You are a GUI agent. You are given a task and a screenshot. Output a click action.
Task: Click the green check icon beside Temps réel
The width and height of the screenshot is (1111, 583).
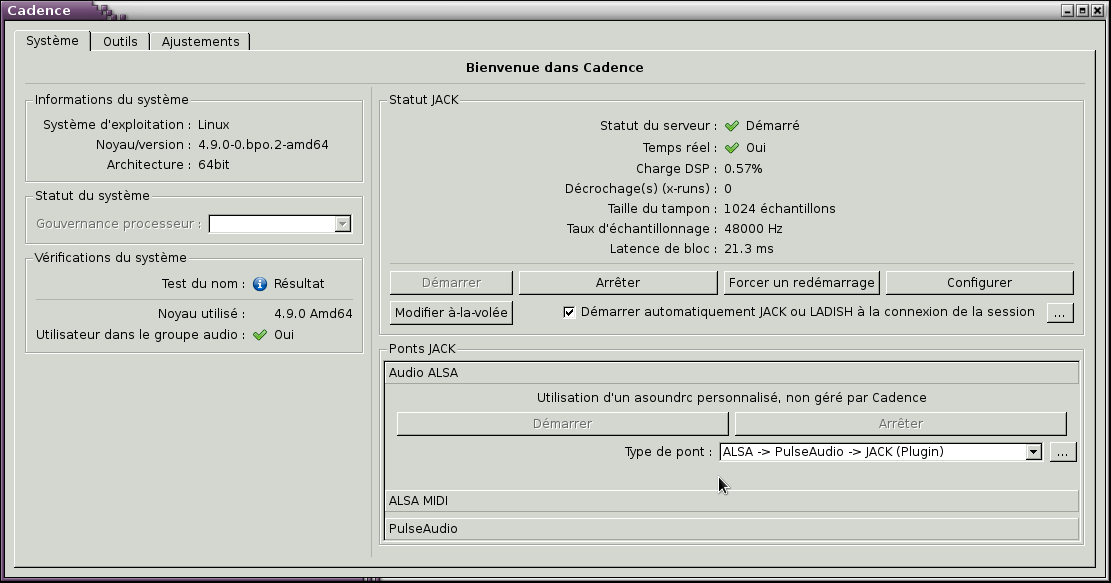pos(732,148)
